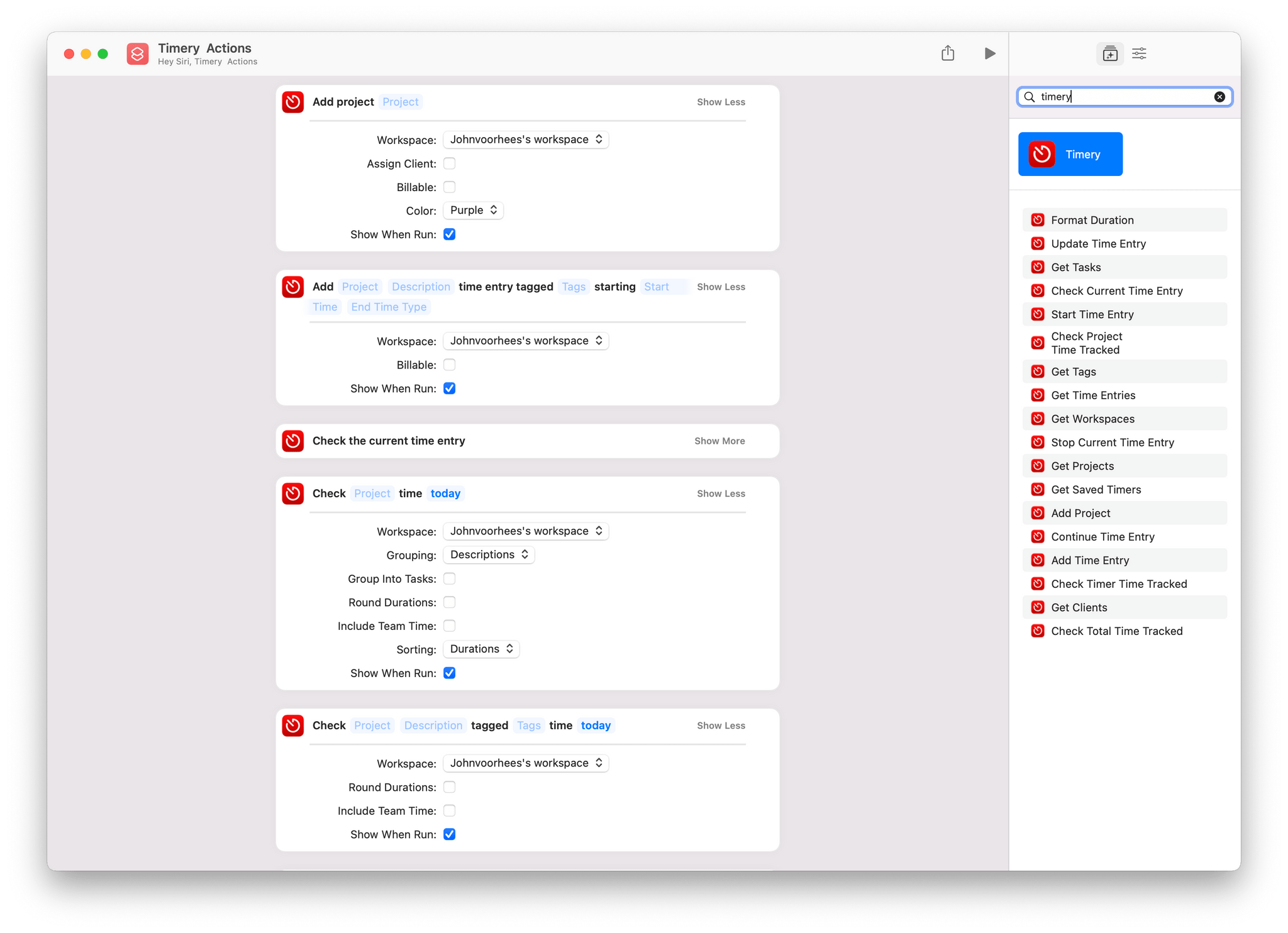Screen dimensions: 1288x933
Task: Click the Share shortcut icon
Action: 948,53
